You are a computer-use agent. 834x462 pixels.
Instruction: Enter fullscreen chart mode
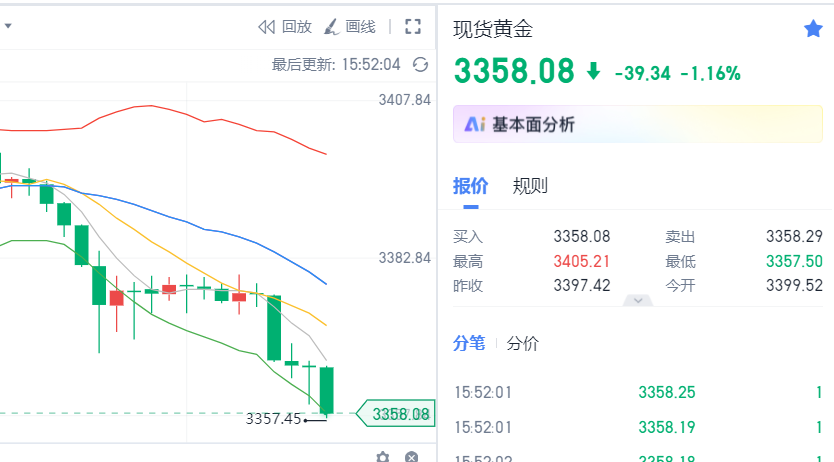(413, 27)
